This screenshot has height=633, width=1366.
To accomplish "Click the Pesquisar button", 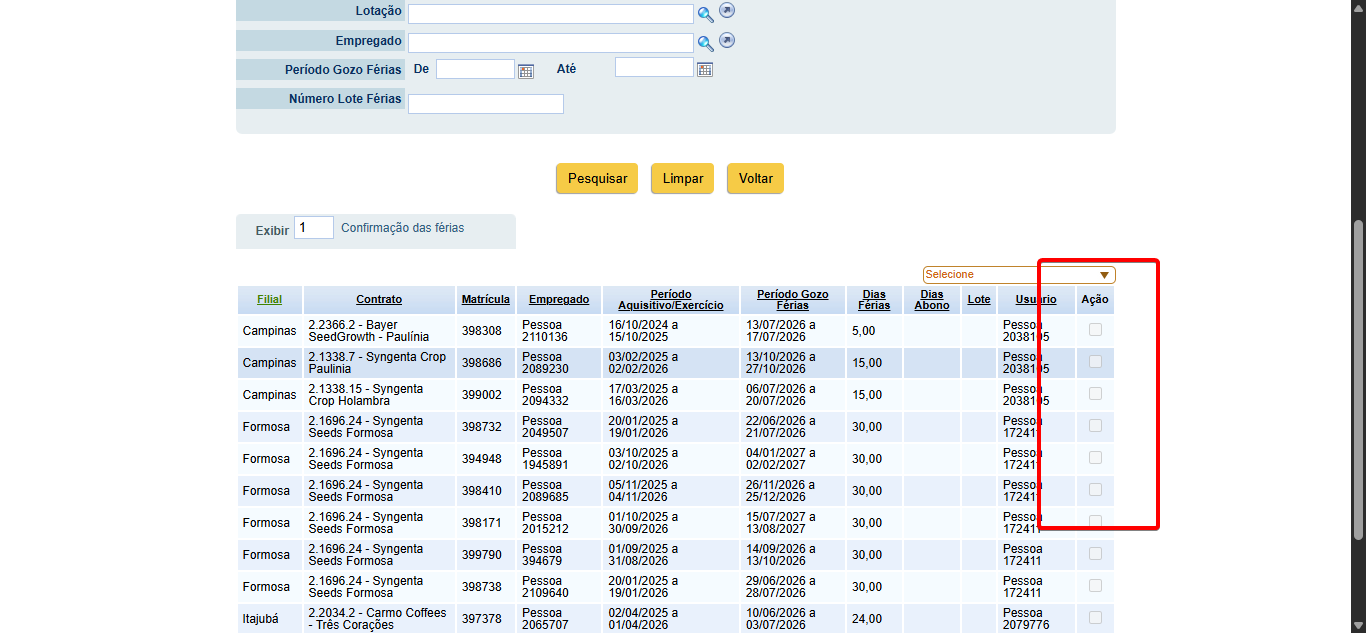I will click(x=597, y=179).
